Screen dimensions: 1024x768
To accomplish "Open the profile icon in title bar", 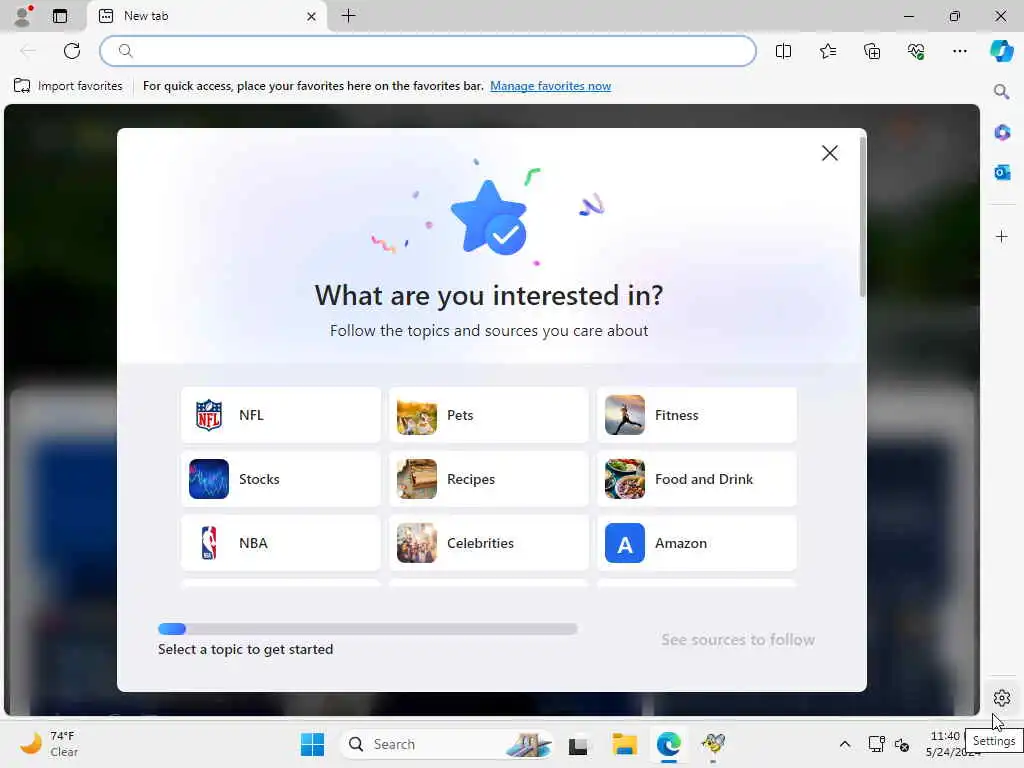I will coord(23,16).
